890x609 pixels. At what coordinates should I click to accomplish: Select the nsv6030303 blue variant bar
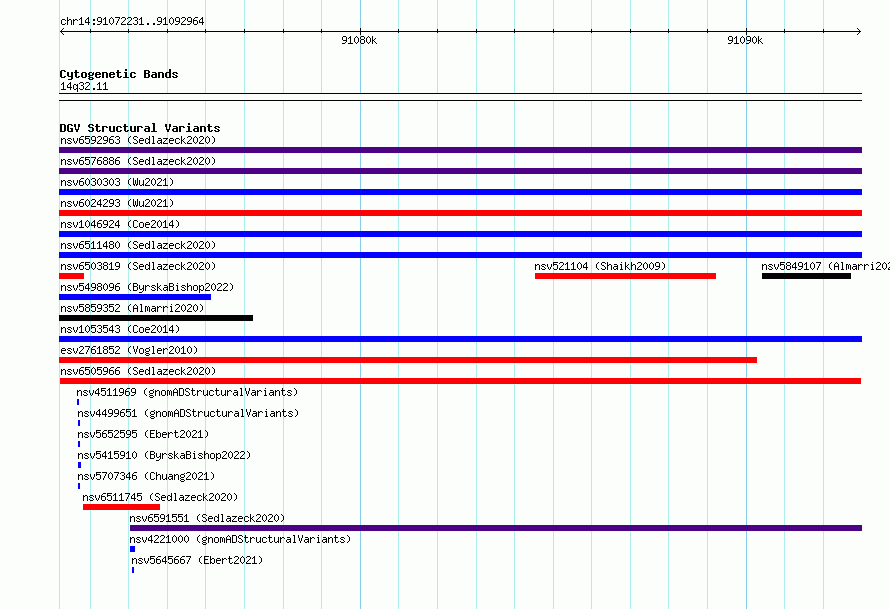(x=460, y=192)
